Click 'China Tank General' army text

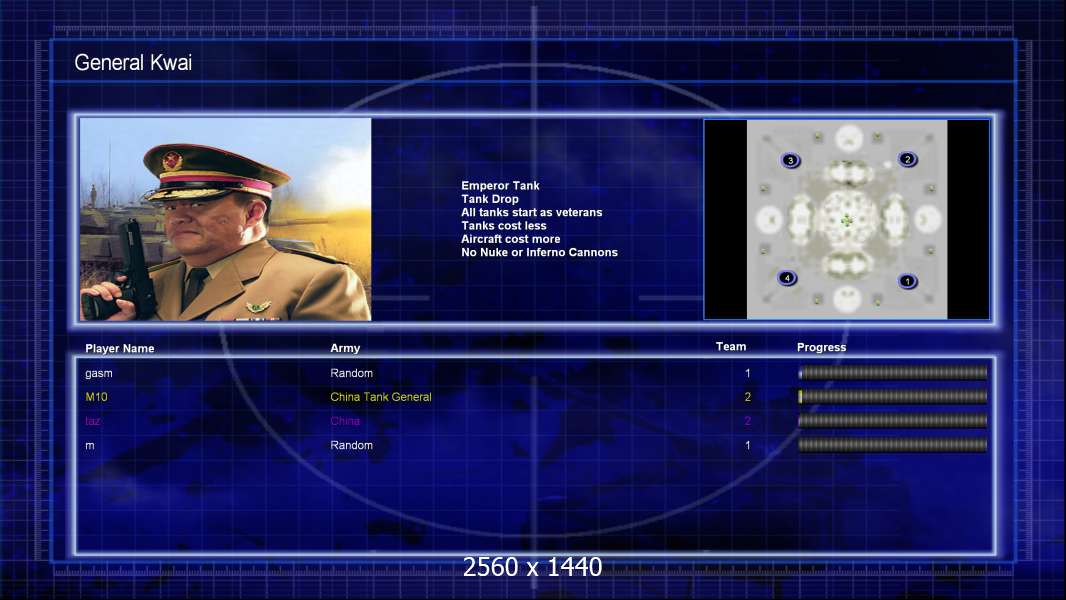click(381, 397)
